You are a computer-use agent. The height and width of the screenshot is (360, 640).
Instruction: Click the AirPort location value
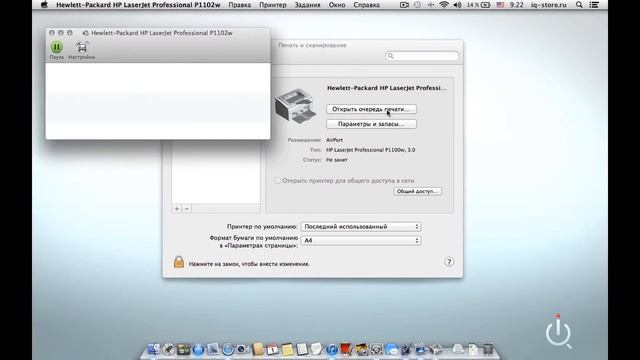334,140
